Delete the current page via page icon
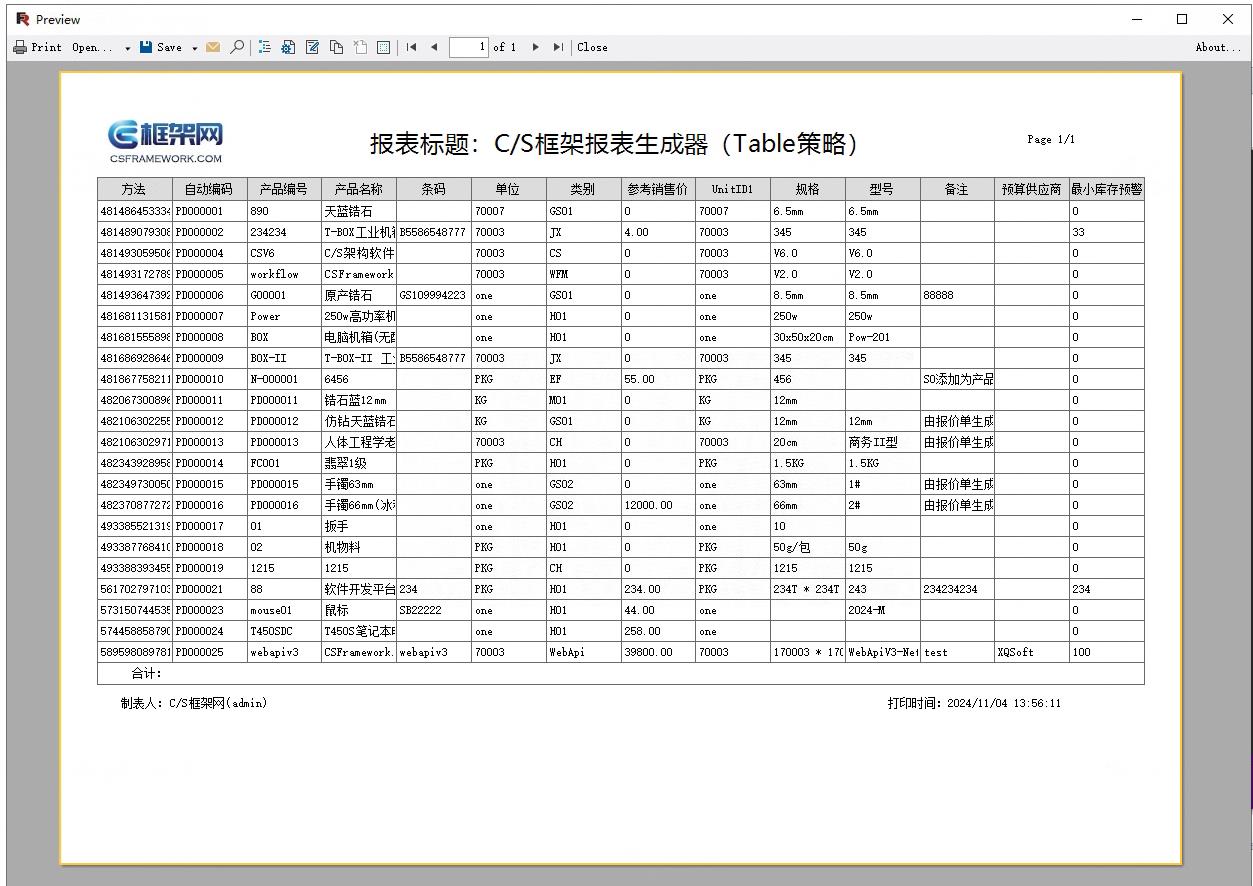 360,47
